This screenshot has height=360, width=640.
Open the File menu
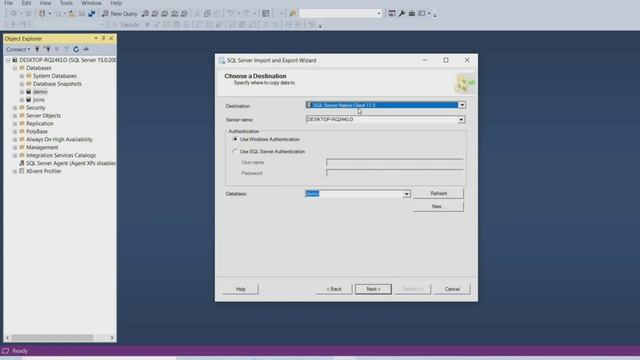(8, 3)
